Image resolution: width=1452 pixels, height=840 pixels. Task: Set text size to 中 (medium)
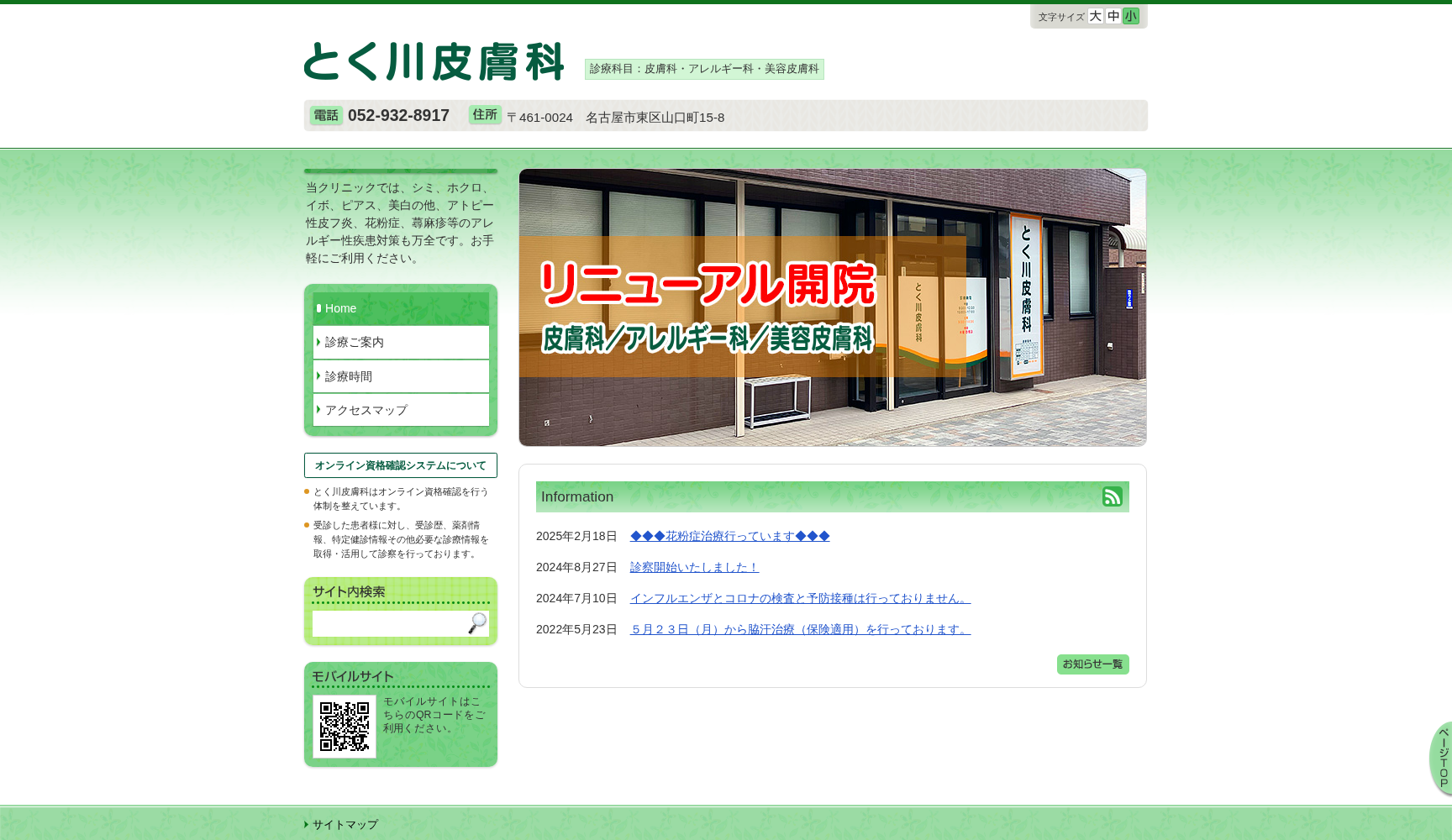coord(1113,16)
